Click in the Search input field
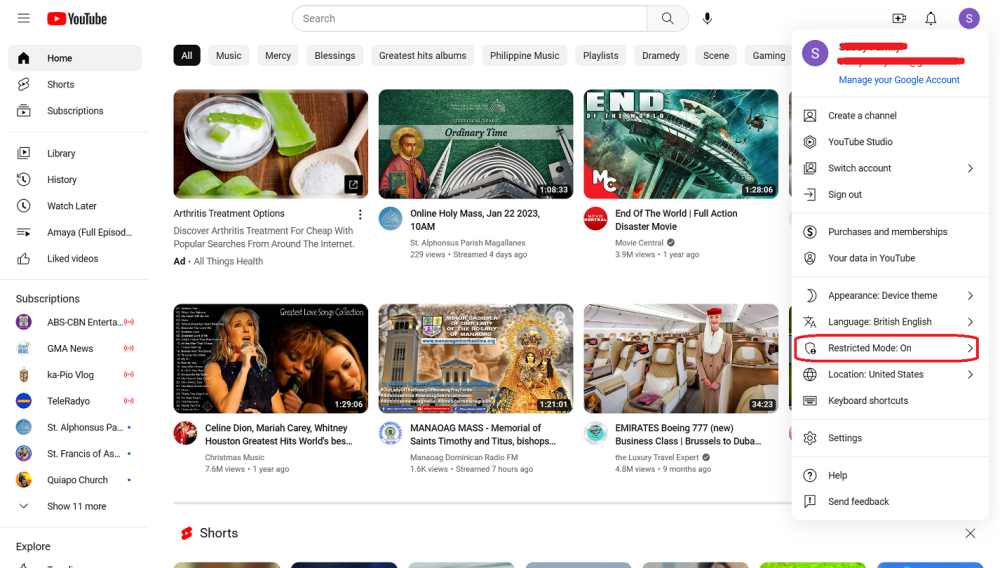1000x568 pixels. click(x=470, y=18)
